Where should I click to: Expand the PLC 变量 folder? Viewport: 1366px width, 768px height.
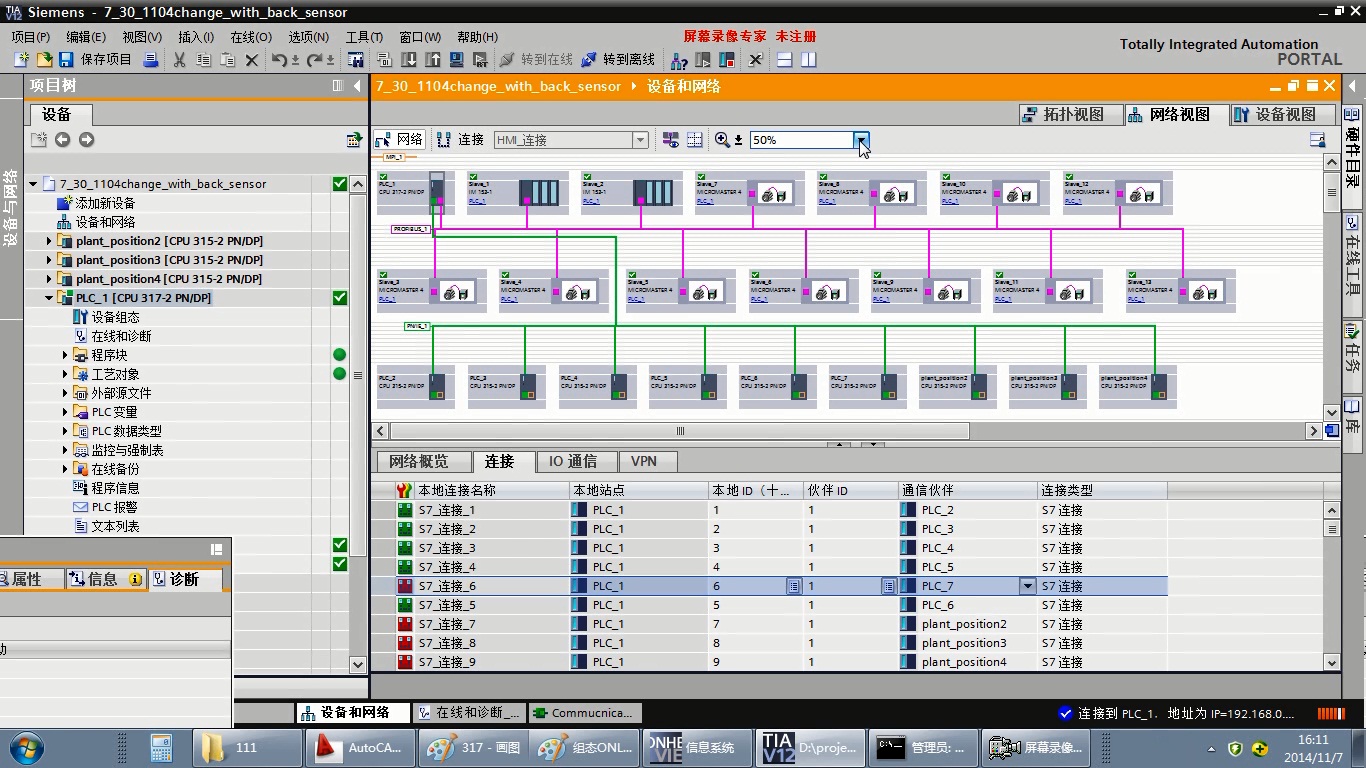pyautogui.click(x=65, y=412)
